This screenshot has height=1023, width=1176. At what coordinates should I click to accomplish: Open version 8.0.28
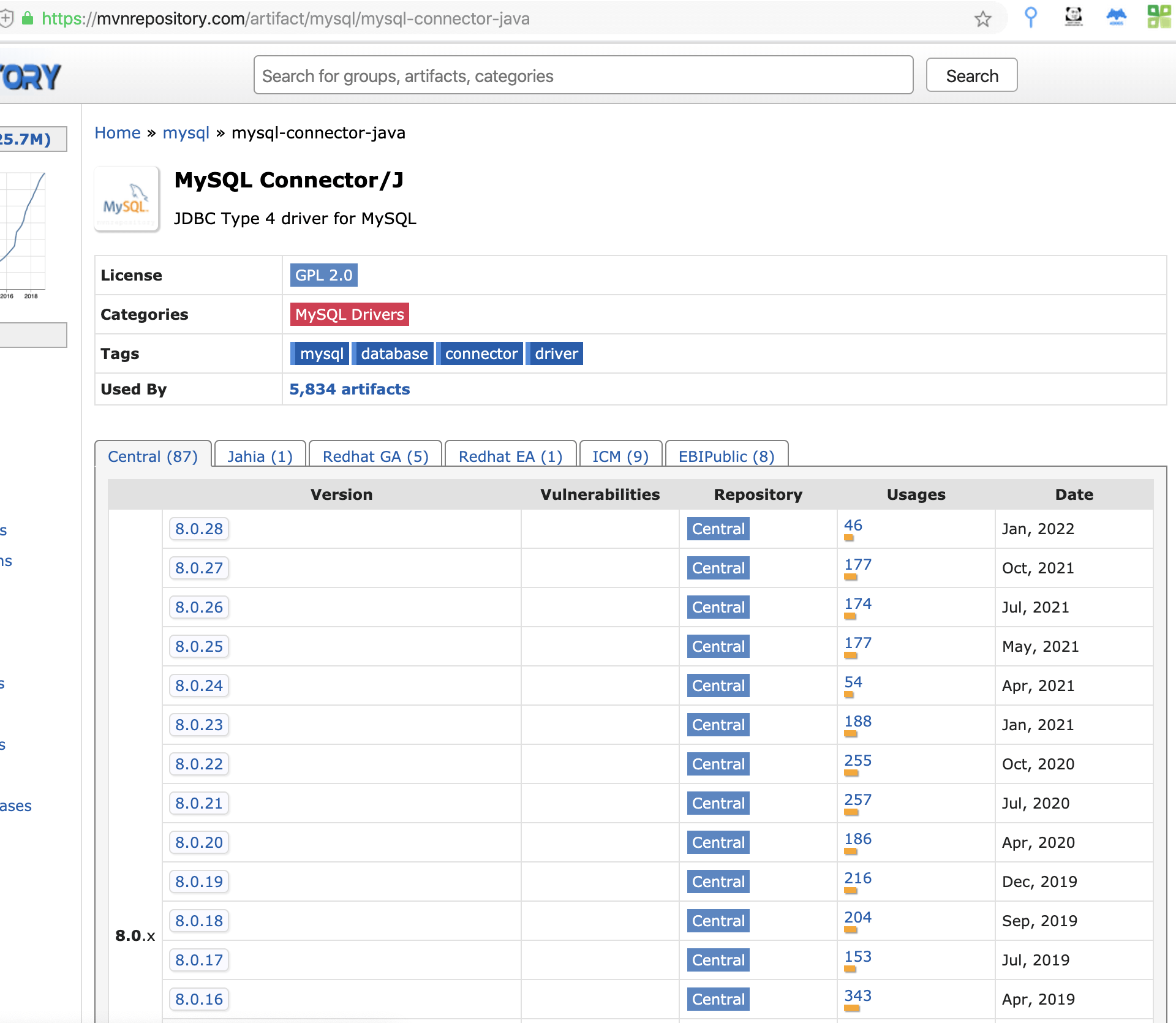coord(198,529)
